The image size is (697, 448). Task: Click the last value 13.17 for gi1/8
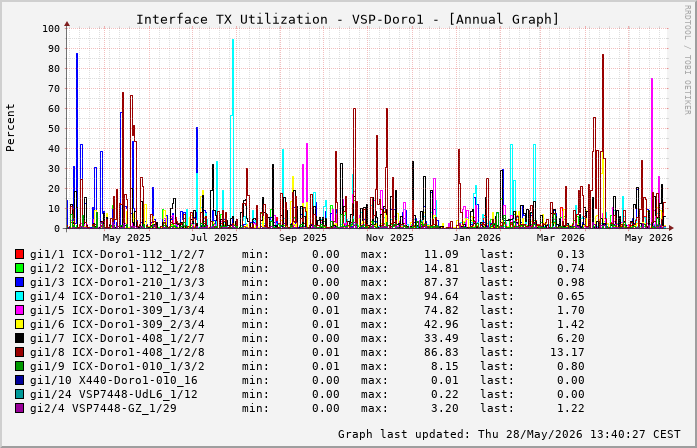567,352
